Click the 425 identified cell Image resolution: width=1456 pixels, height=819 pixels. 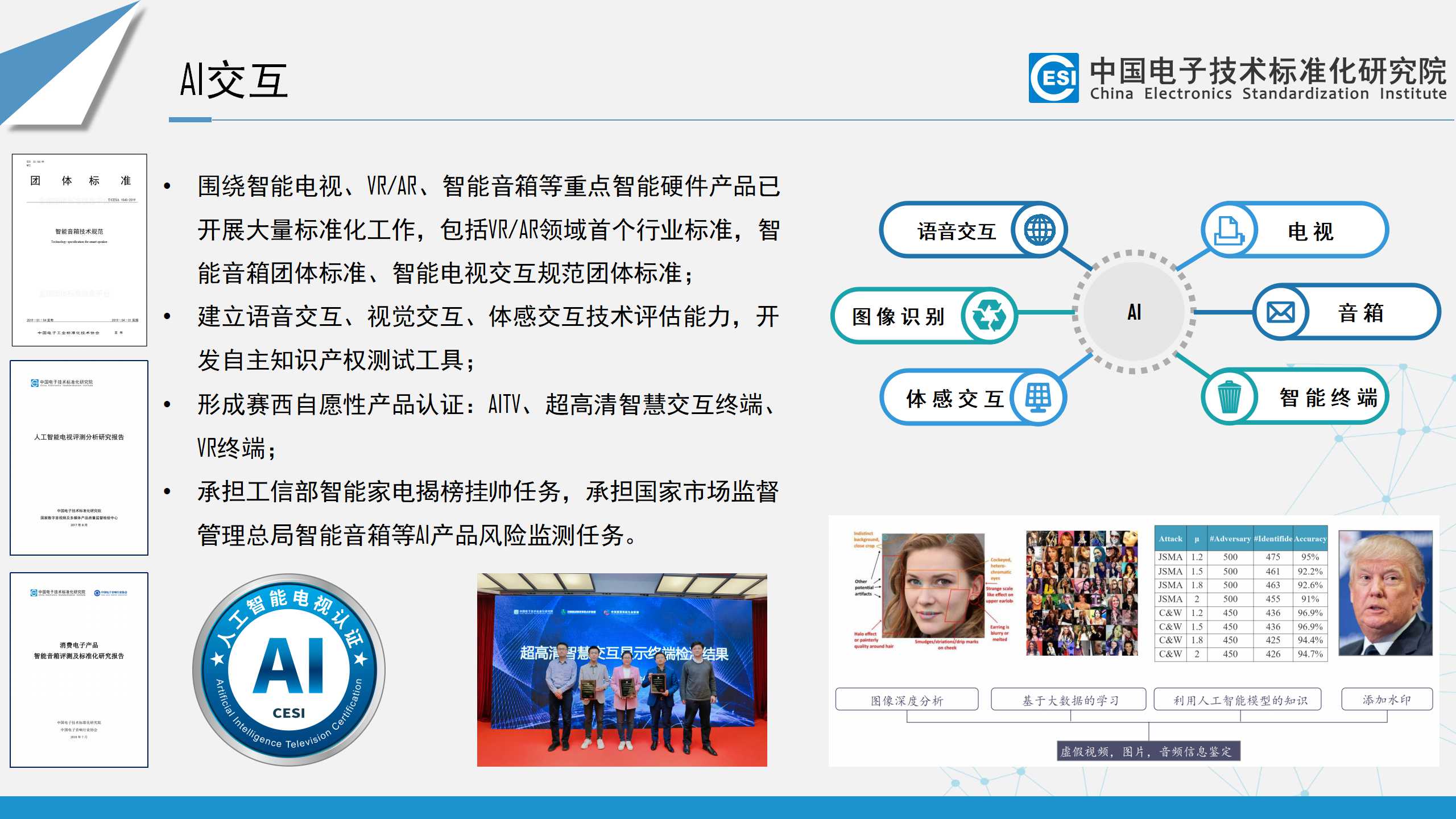[x=1273, y=640]
